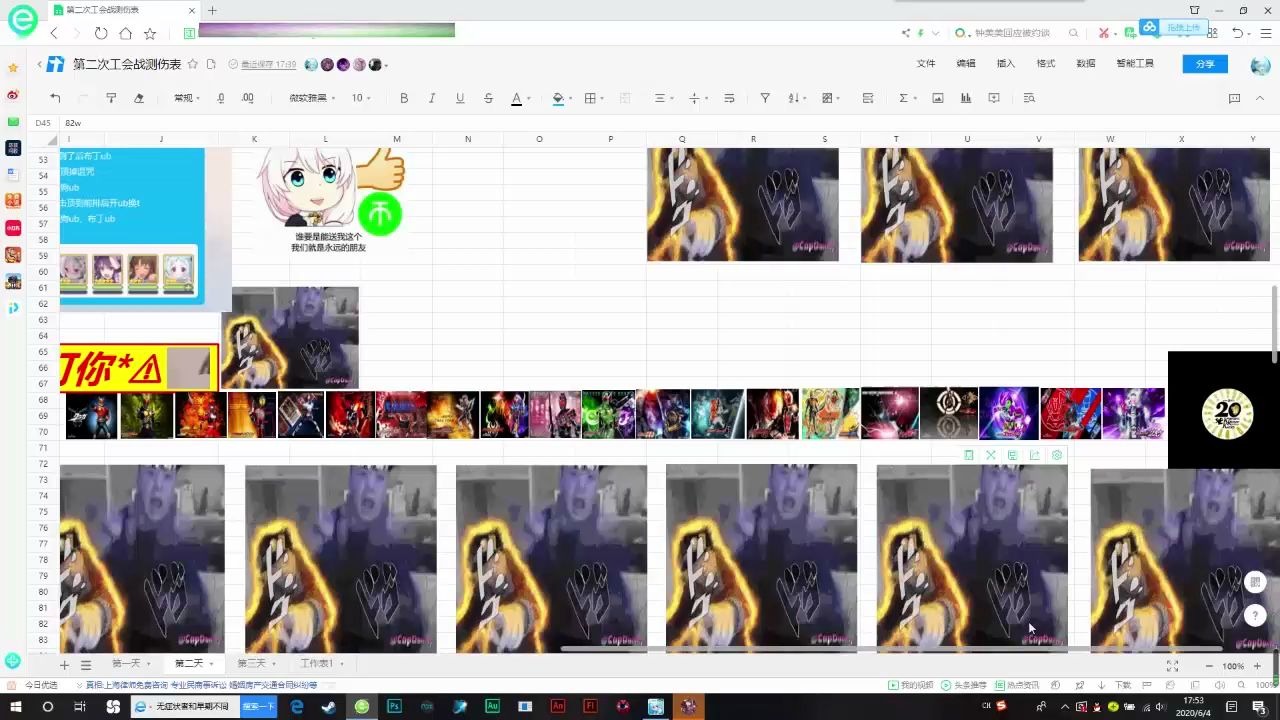1280x720 pixels.
Task: Click the sheet list icon
Action: coord(86,665)
